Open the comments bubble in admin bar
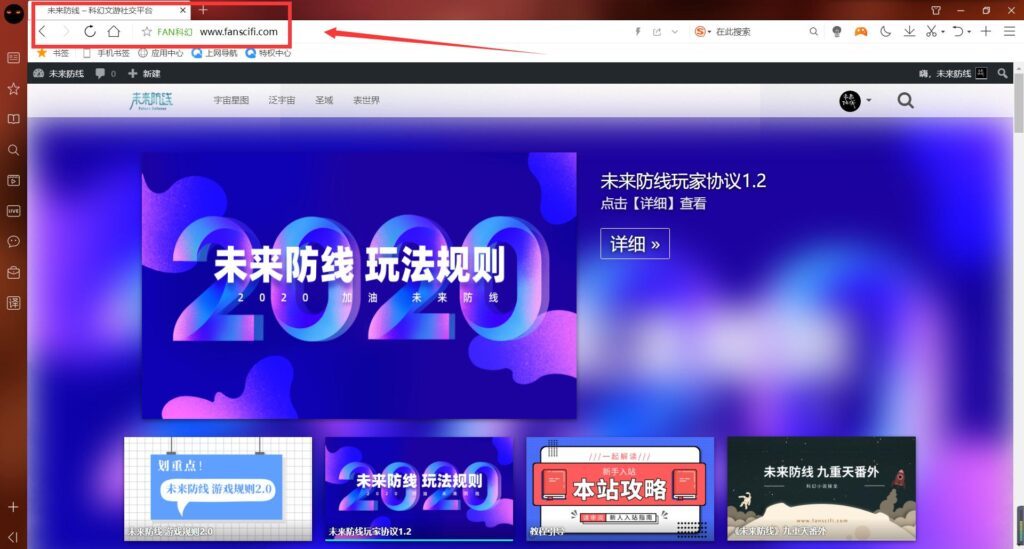Image resolution: width=1024 pixels, height=549 pixels. (105, 74)
